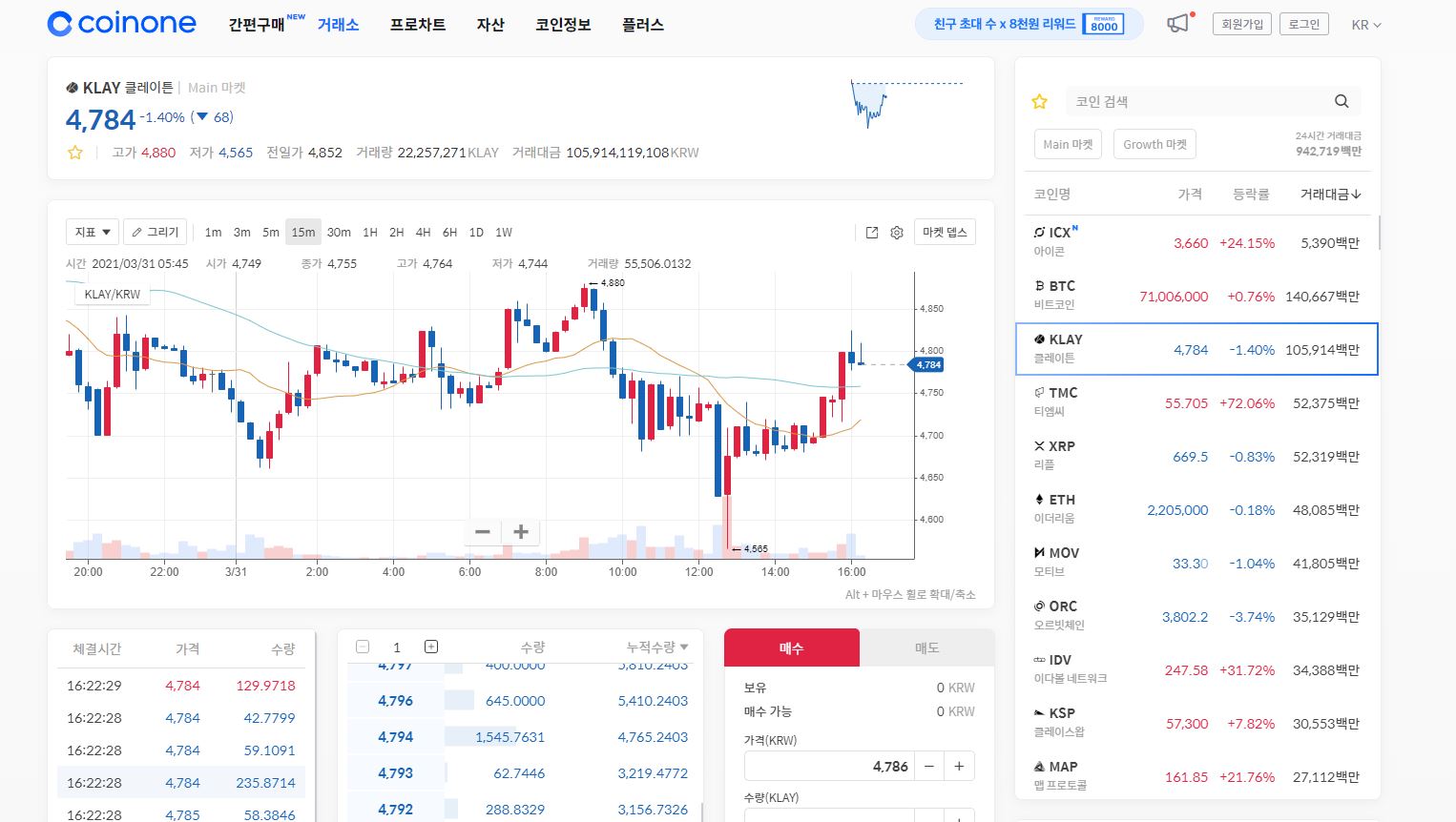
Task: Click the 마켓 뎁스 button
Action: pos(945,232)
